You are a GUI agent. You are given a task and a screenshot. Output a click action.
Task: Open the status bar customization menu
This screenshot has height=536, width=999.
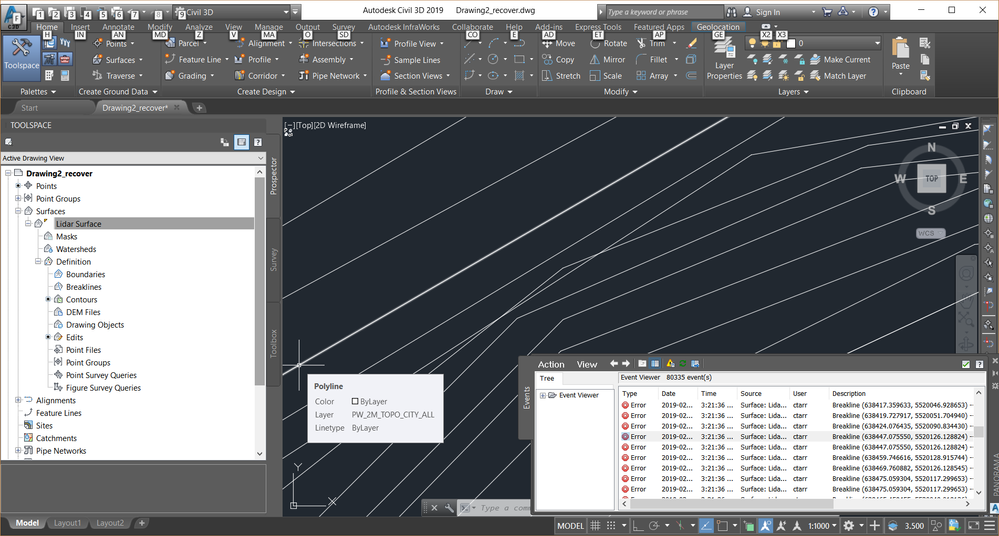tap(989, 526)
